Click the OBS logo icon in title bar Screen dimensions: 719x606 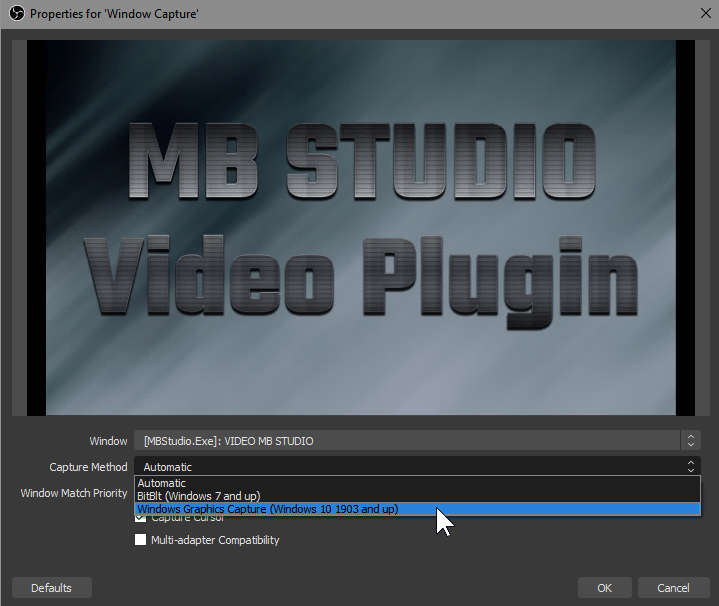[17, 13]
